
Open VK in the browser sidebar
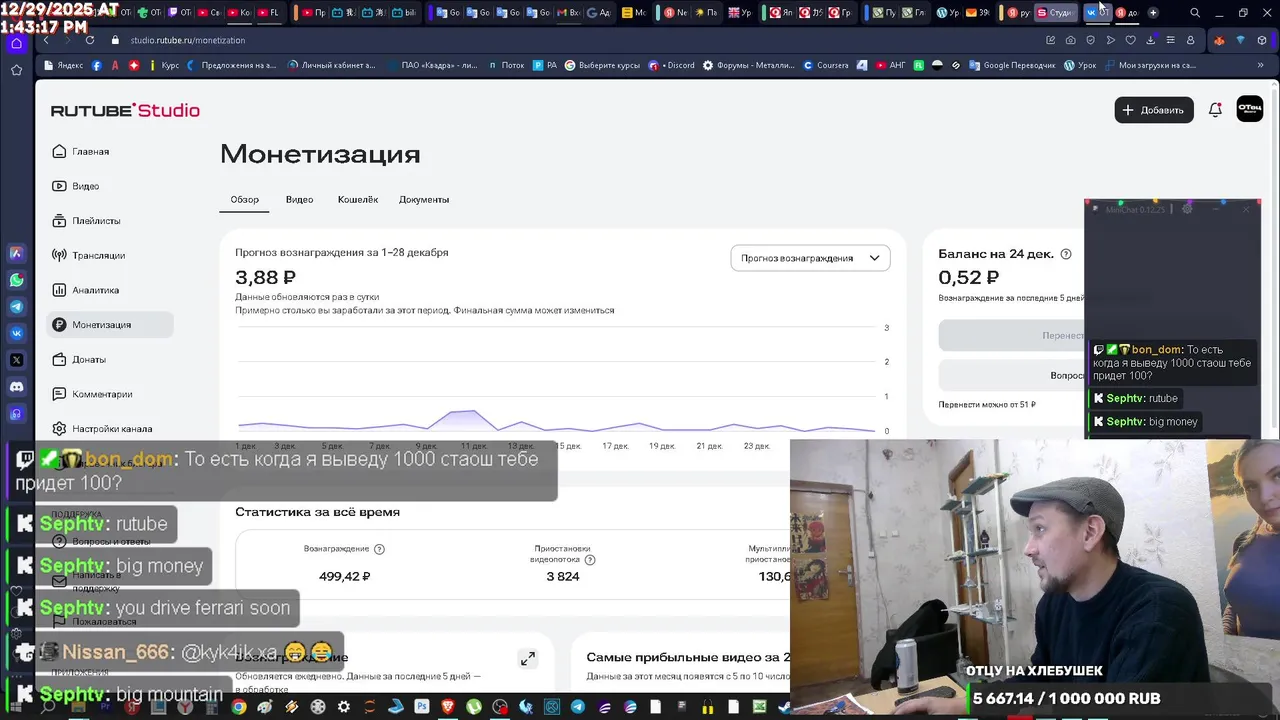(x=16, y=333)
